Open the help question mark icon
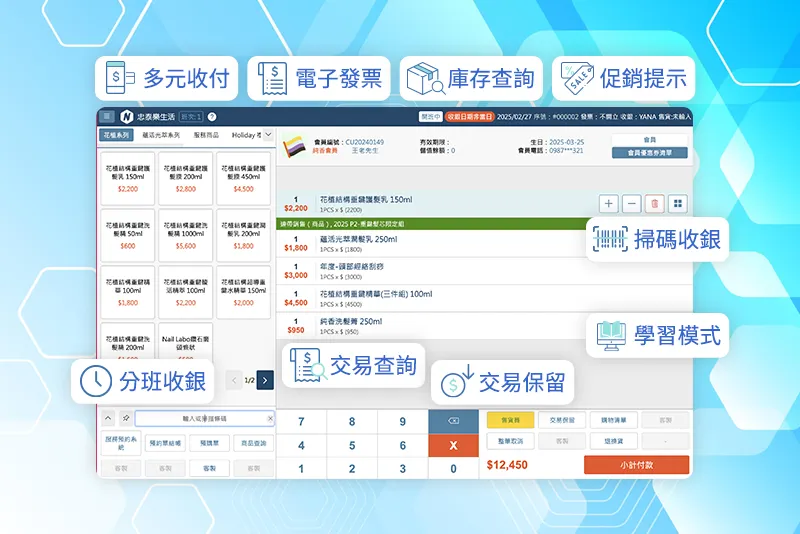 [212, 117]
